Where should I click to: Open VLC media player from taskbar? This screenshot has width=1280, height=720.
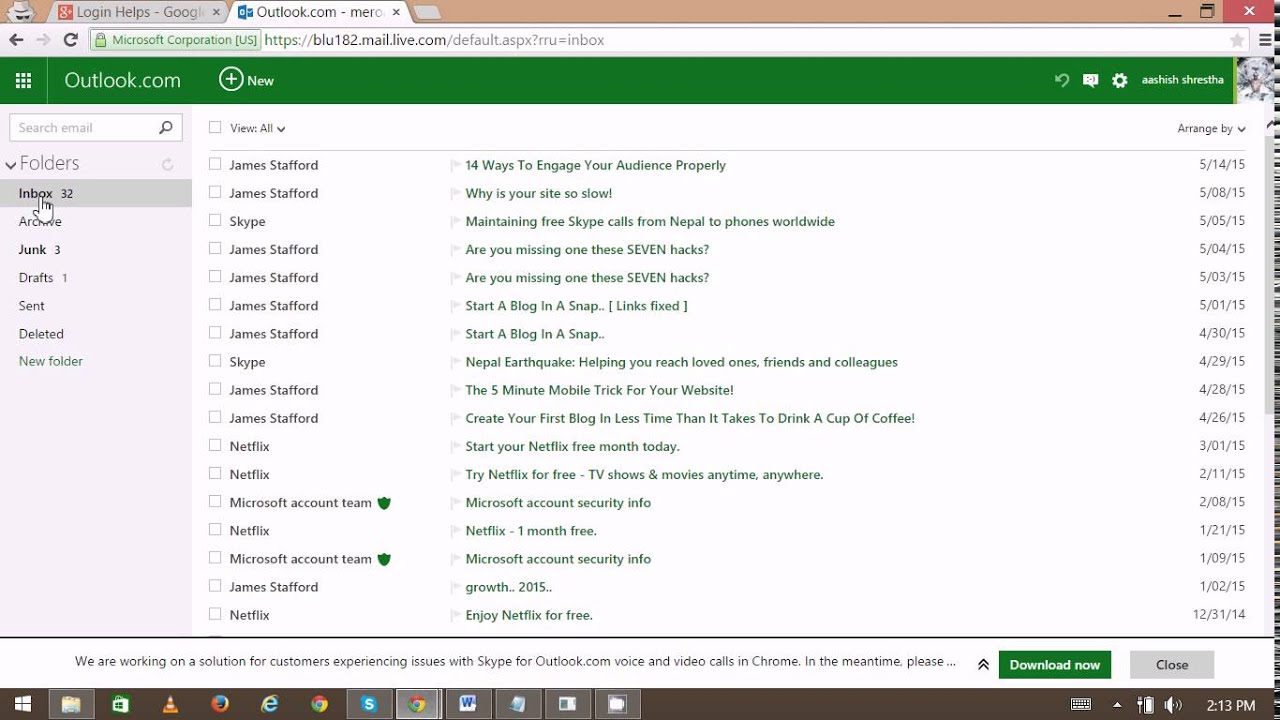(169, 704)
